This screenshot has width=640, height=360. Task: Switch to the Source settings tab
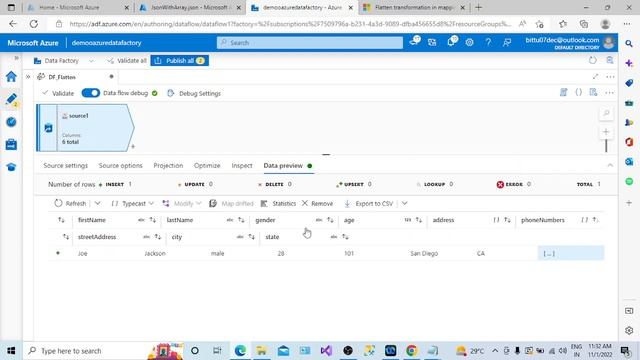(66, 165)
